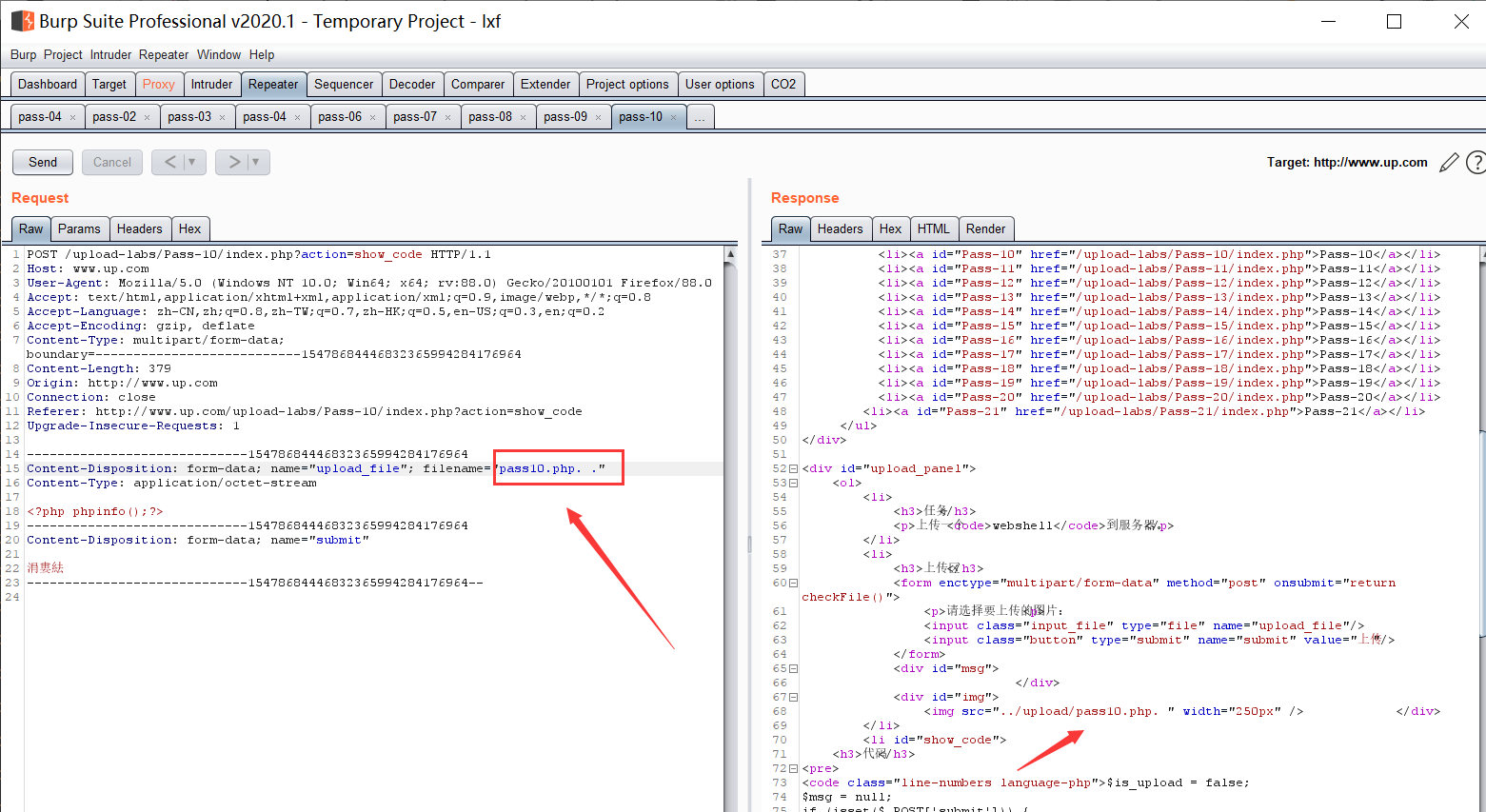1486x812 pixels.
Task: Show response Hex view
Action: click(891, 228)
